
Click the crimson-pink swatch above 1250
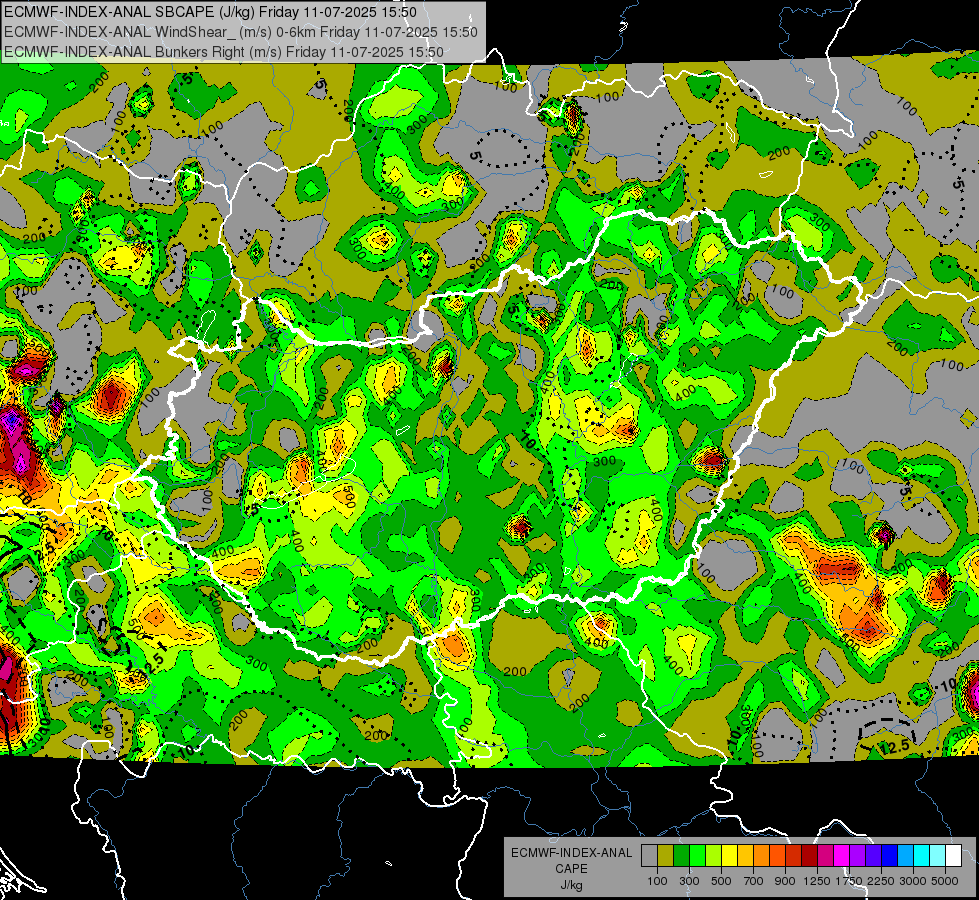825,855
